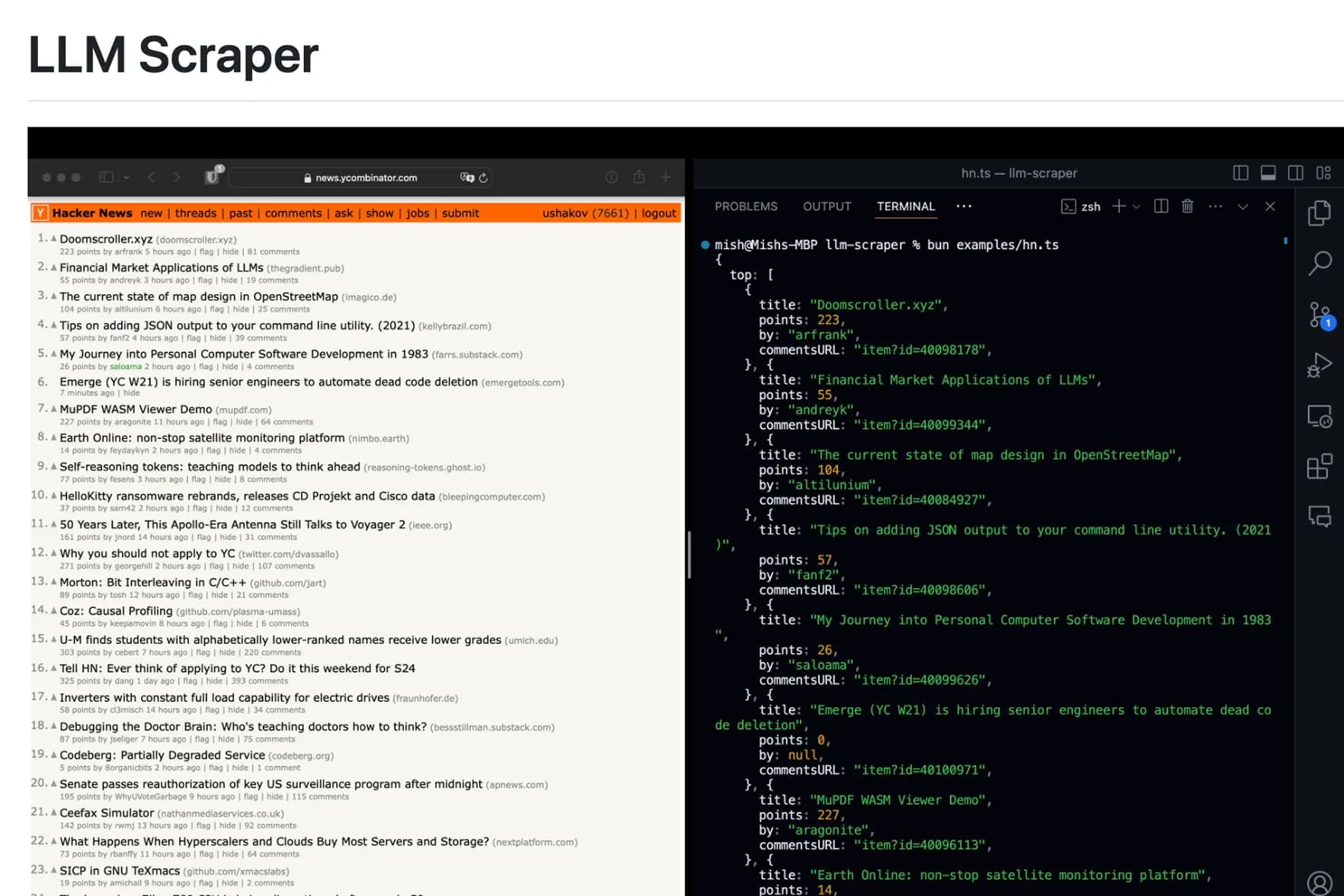The image size is (1344, 896).
Task: Open Run and Debug icon
Action: (1320, 365)
